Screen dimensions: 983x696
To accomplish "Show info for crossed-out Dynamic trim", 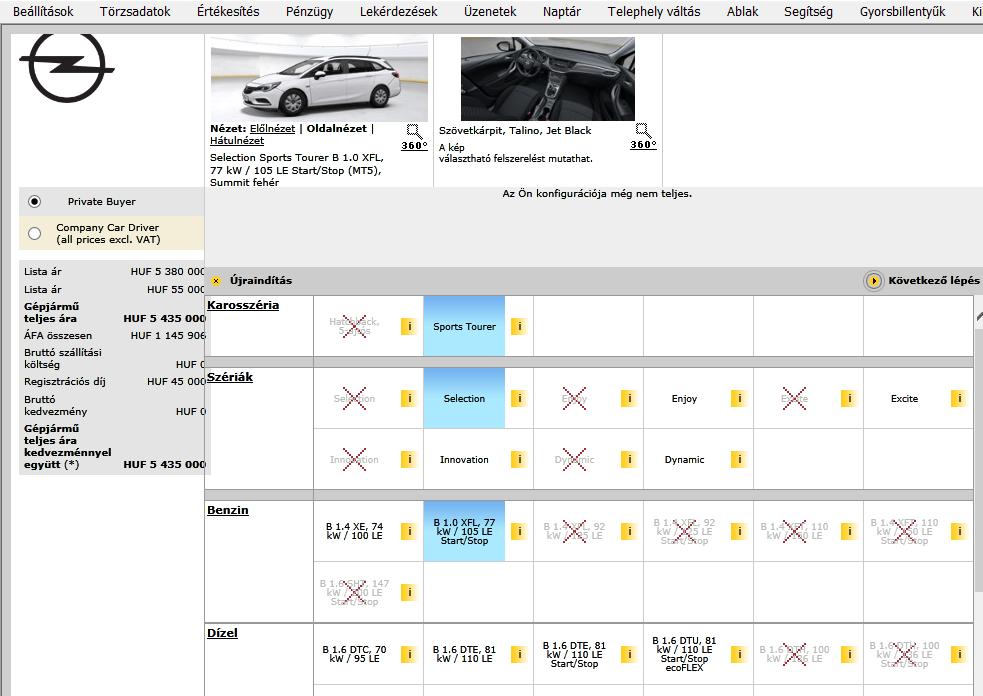I will click(628, 460).
